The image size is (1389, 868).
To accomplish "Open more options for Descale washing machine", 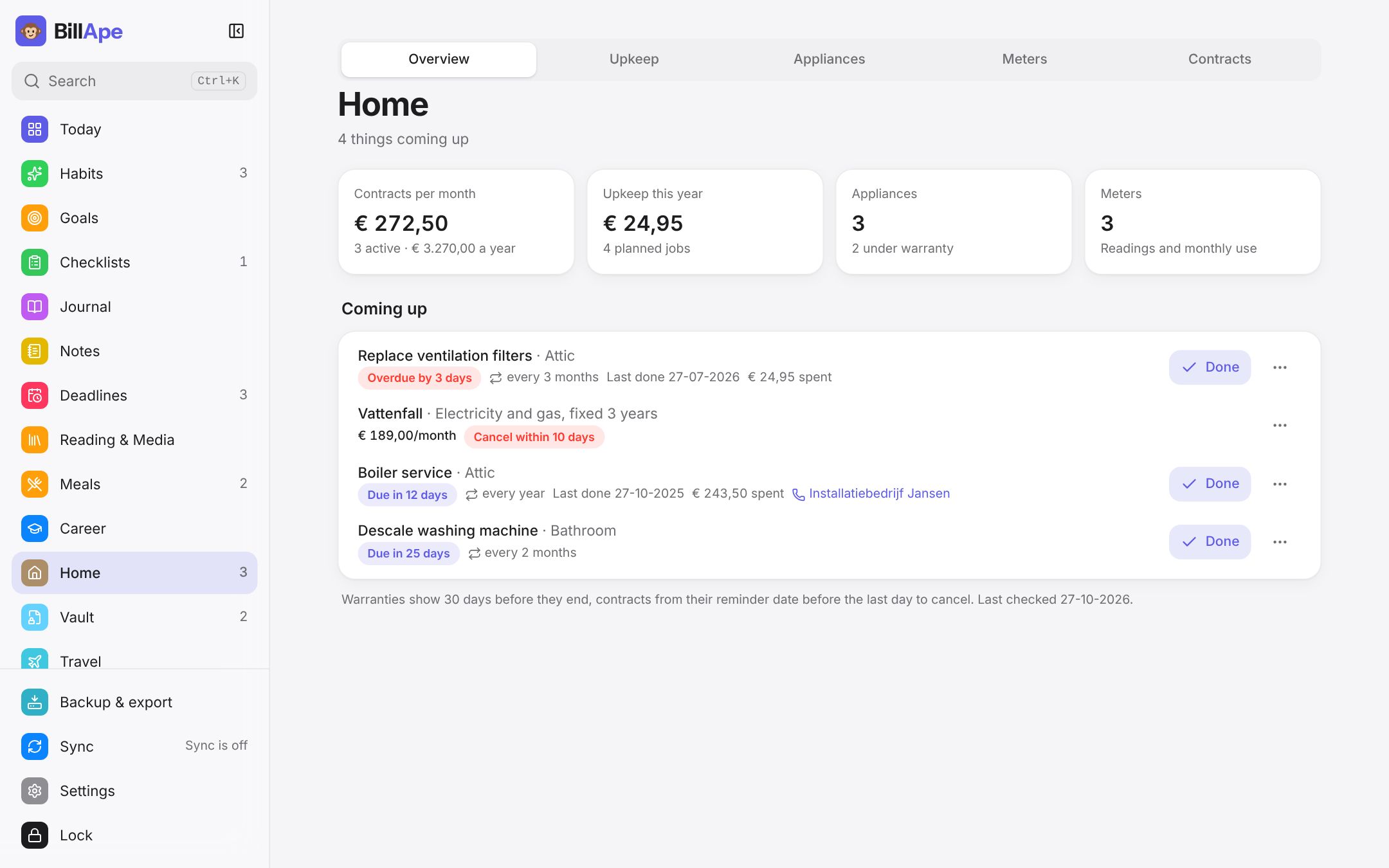I will pyautogui.click(x=1280, y=541).
